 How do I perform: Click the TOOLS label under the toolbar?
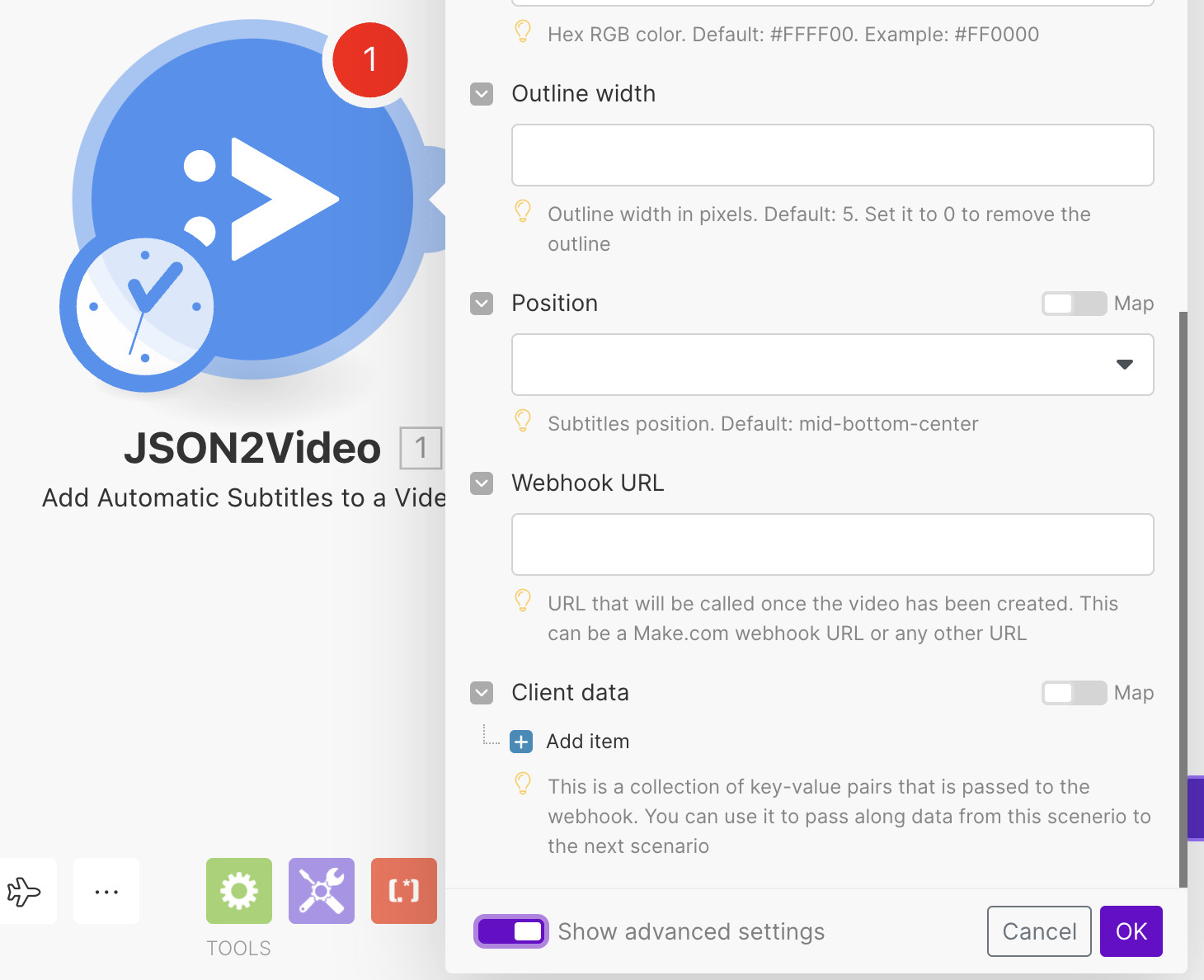238,949
